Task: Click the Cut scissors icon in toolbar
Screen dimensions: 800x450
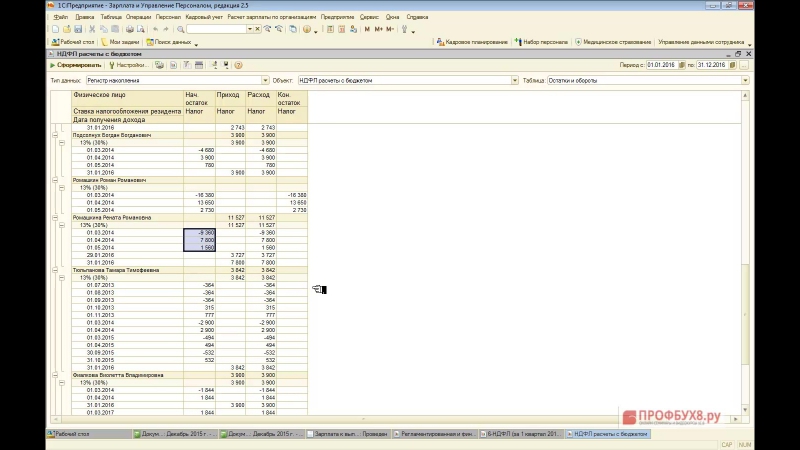Action: (92, 29)
